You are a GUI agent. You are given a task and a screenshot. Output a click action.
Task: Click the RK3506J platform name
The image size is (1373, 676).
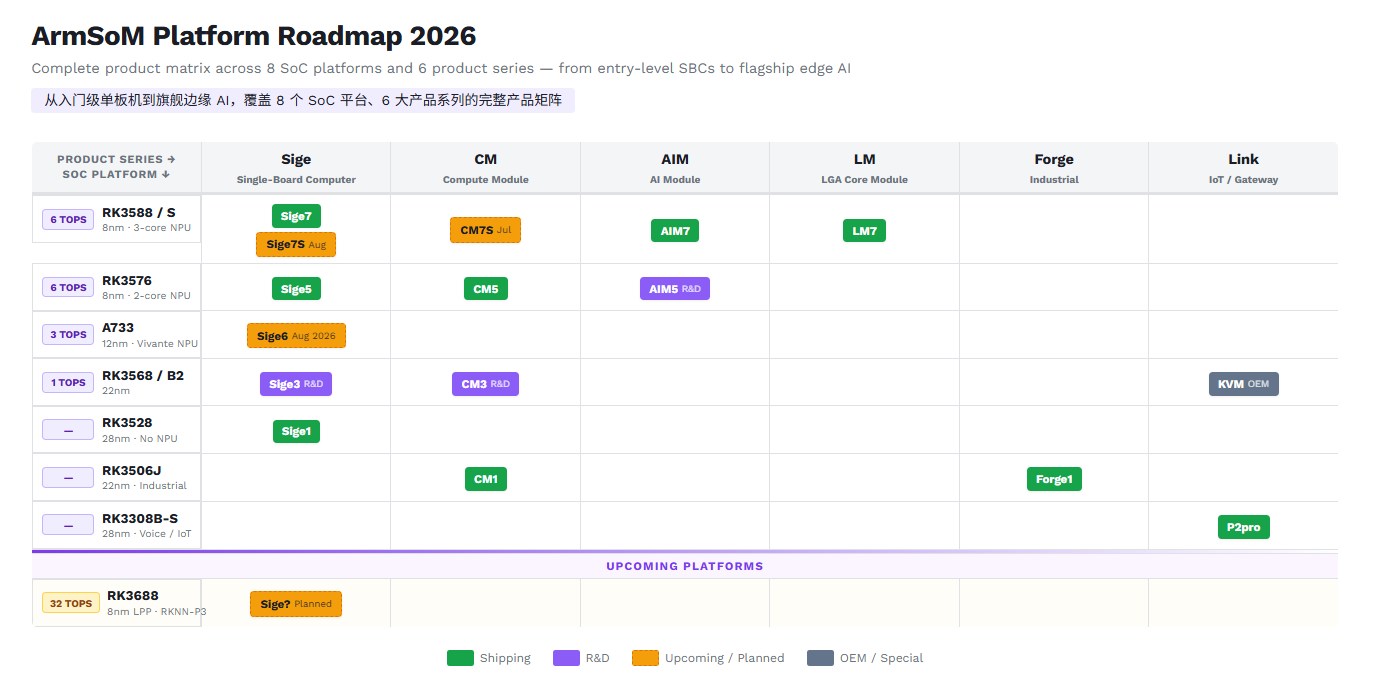130,471
